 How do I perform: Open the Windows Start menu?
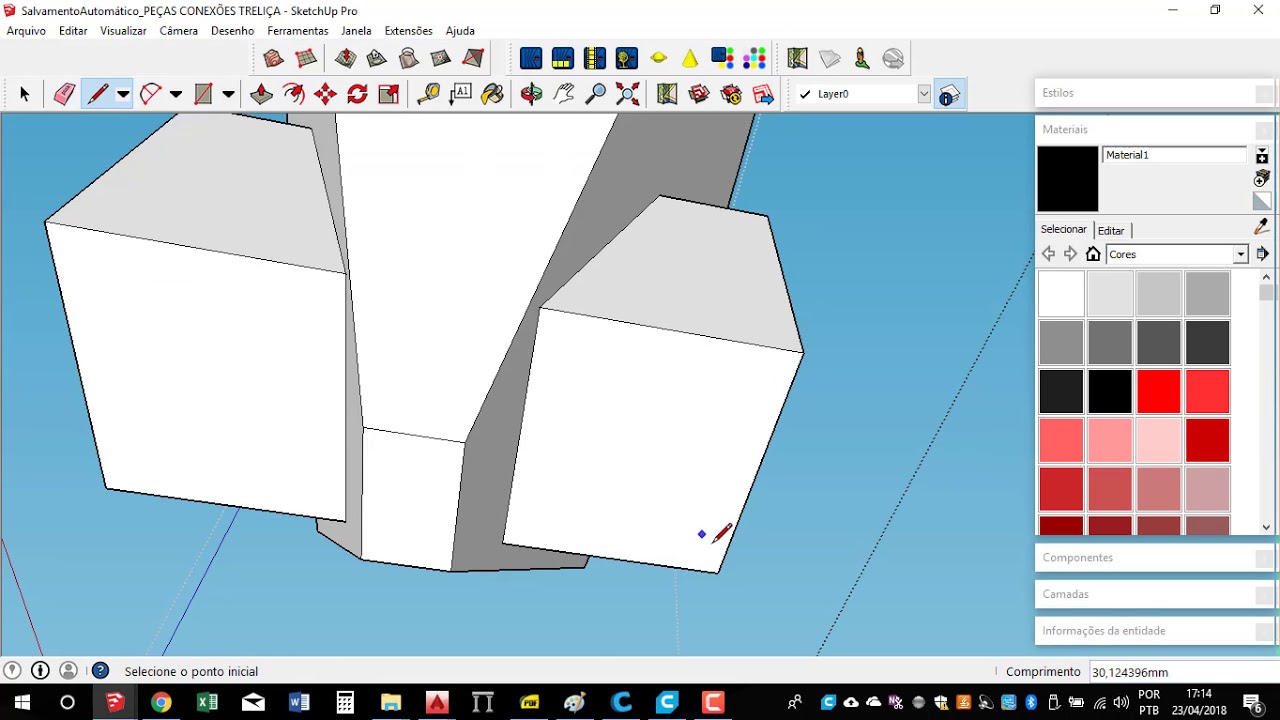coord(22,702)
